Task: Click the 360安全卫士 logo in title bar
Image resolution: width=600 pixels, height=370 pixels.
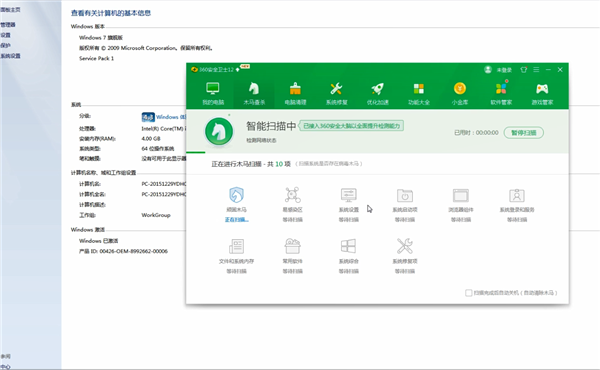Action: click(194, 70)
